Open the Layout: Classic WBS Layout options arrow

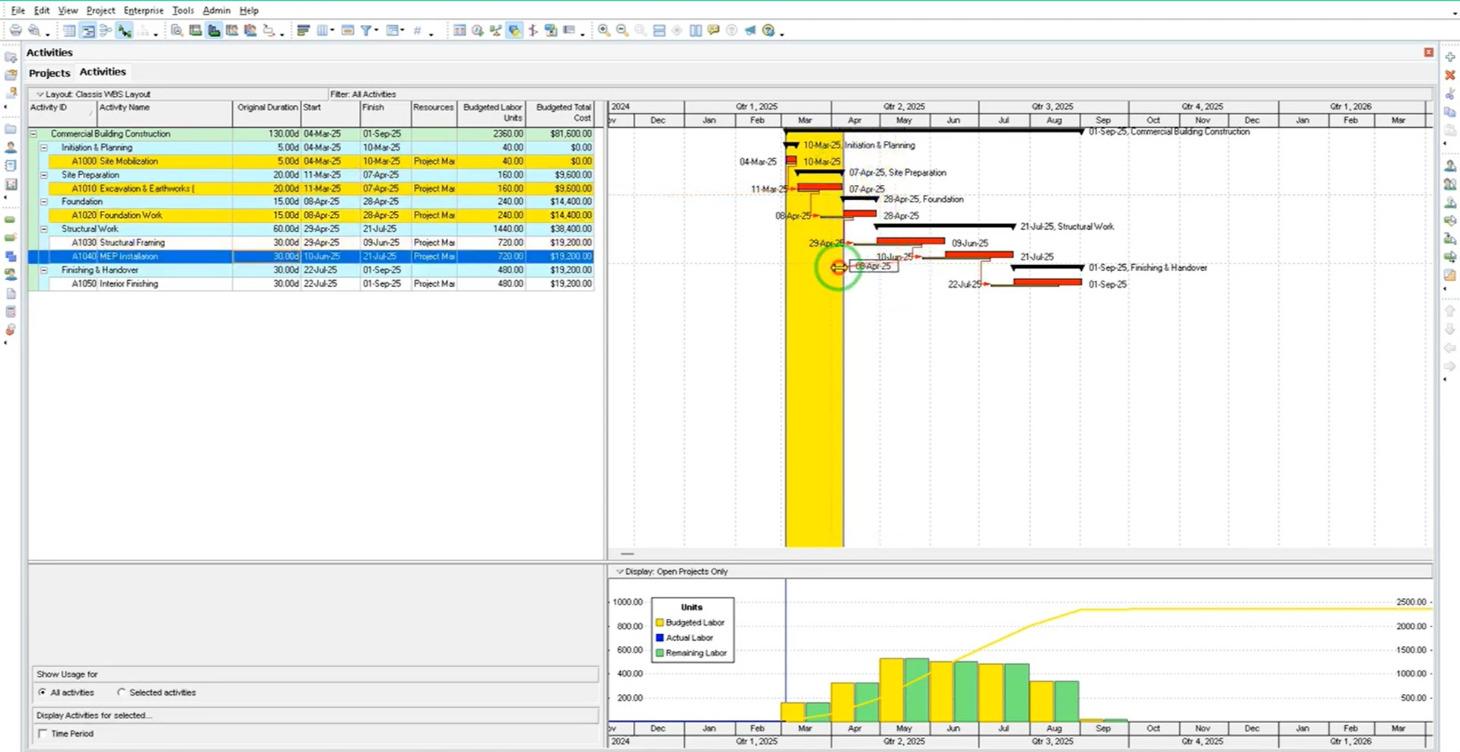tap(40, 94)
